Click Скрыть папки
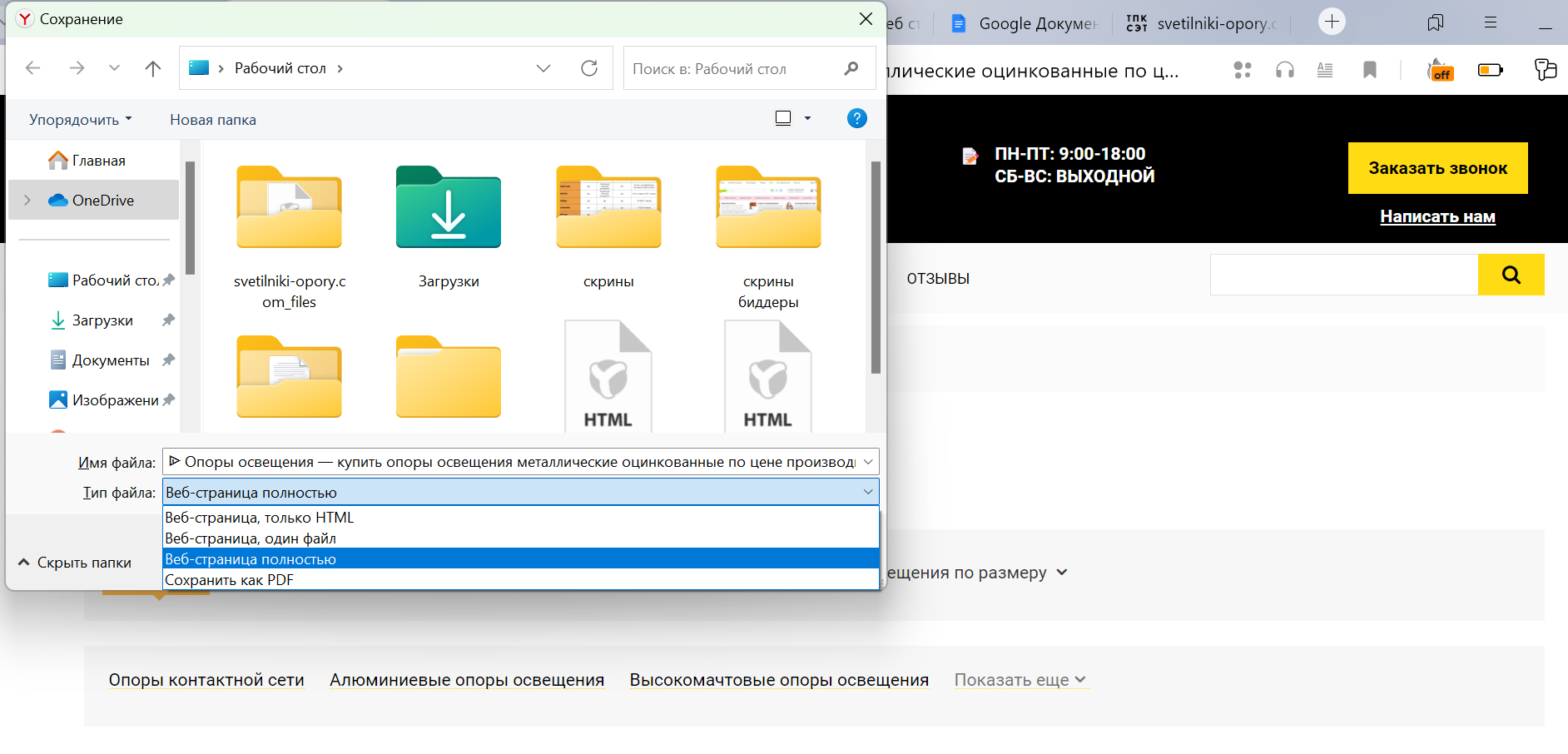Viewport: 1568px width, 754px height. [x=75, y=563]
